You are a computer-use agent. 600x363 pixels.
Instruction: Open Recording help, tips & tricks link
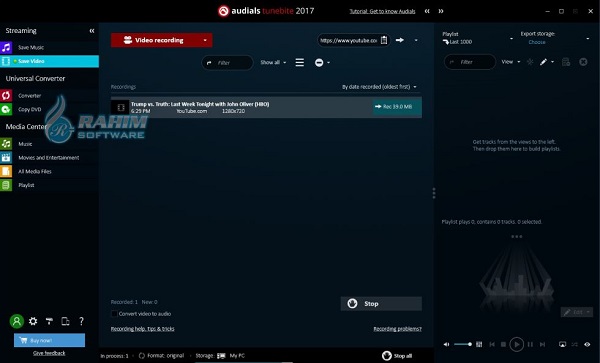[142, 329]
